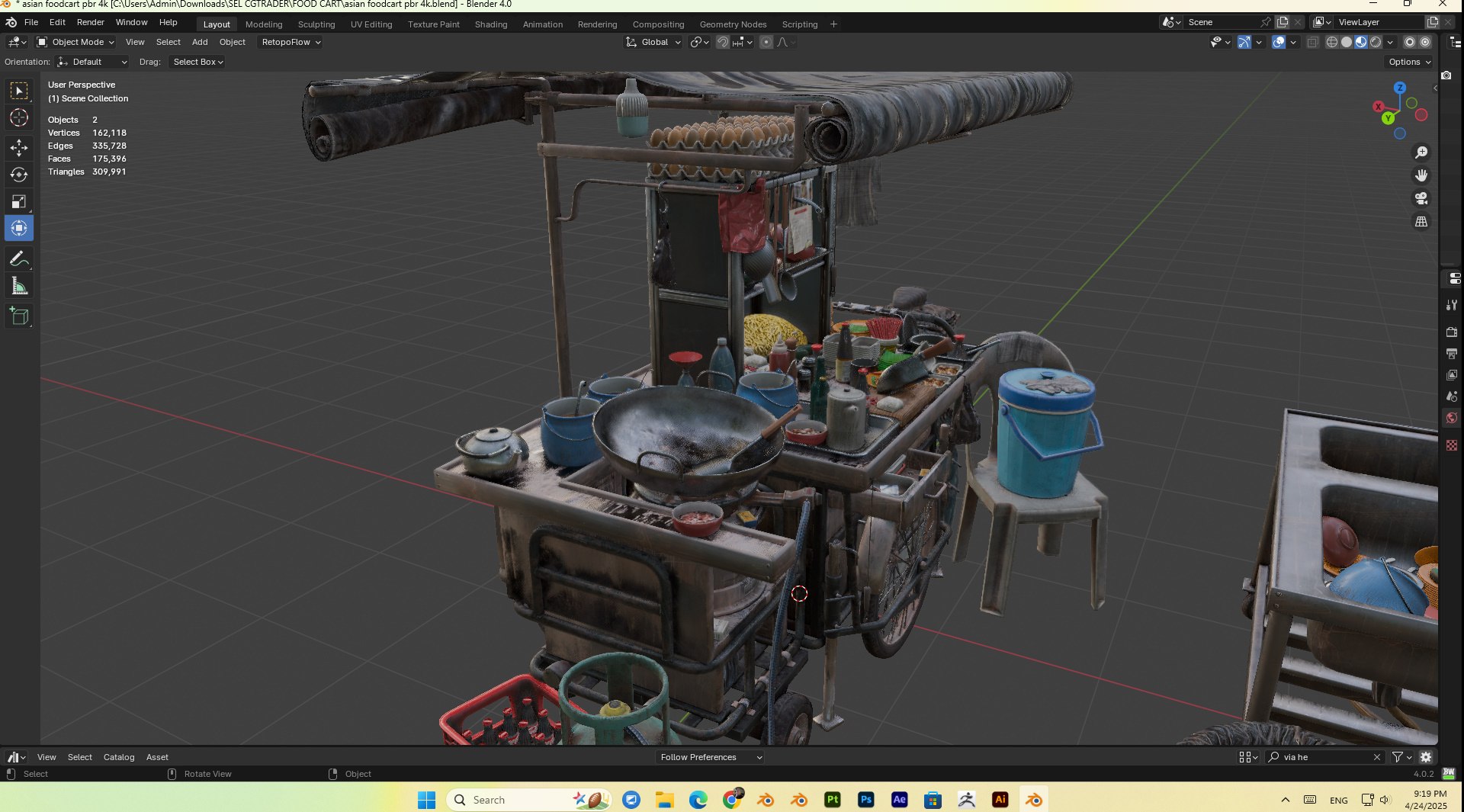This screenshot has height=812, width=1464.
Task: Switch perspective/orthographic grid icon
Action: (1421, 222)
